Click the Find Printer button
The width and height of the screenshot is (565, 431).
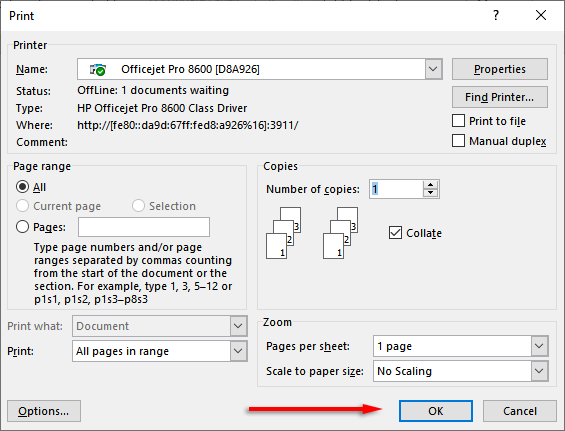(500, 97)
